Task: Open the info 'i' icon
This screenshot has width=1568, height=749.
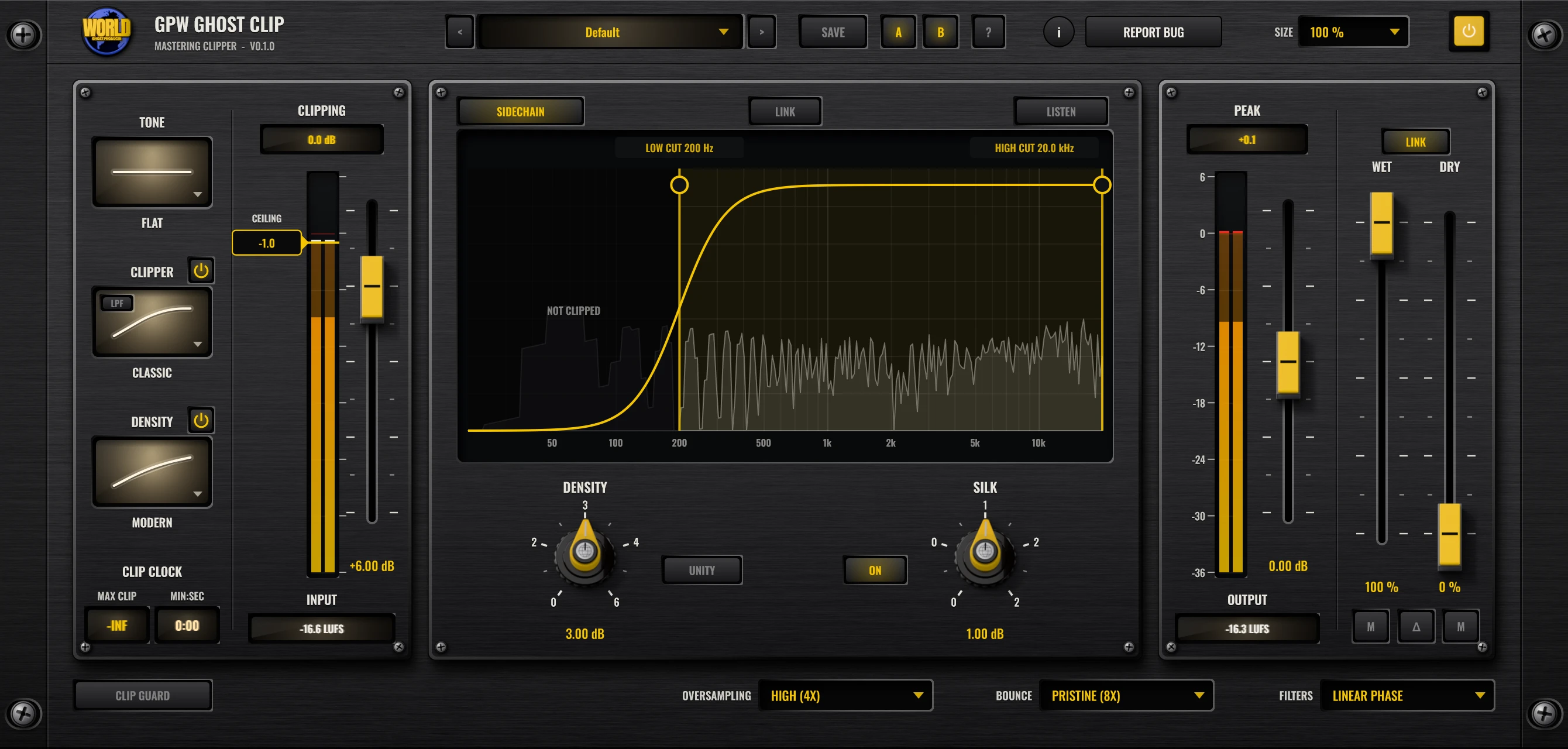Action: point(1058,32)
